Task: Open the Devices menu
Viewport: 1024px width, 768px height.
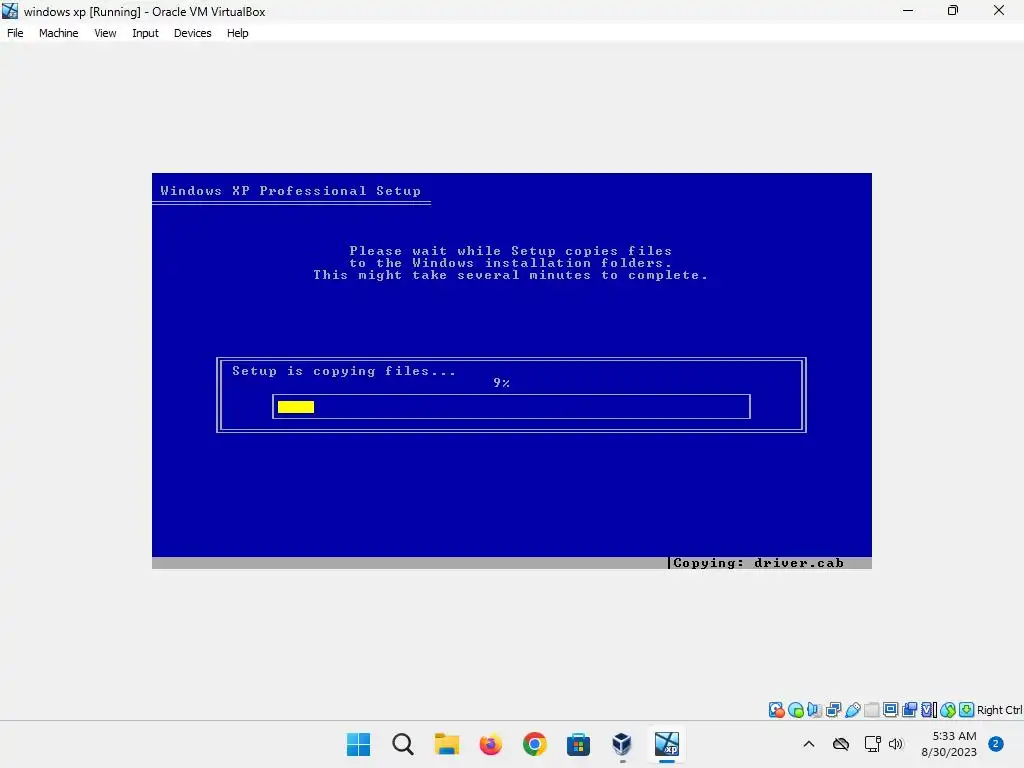Action: tap(193, 33)
